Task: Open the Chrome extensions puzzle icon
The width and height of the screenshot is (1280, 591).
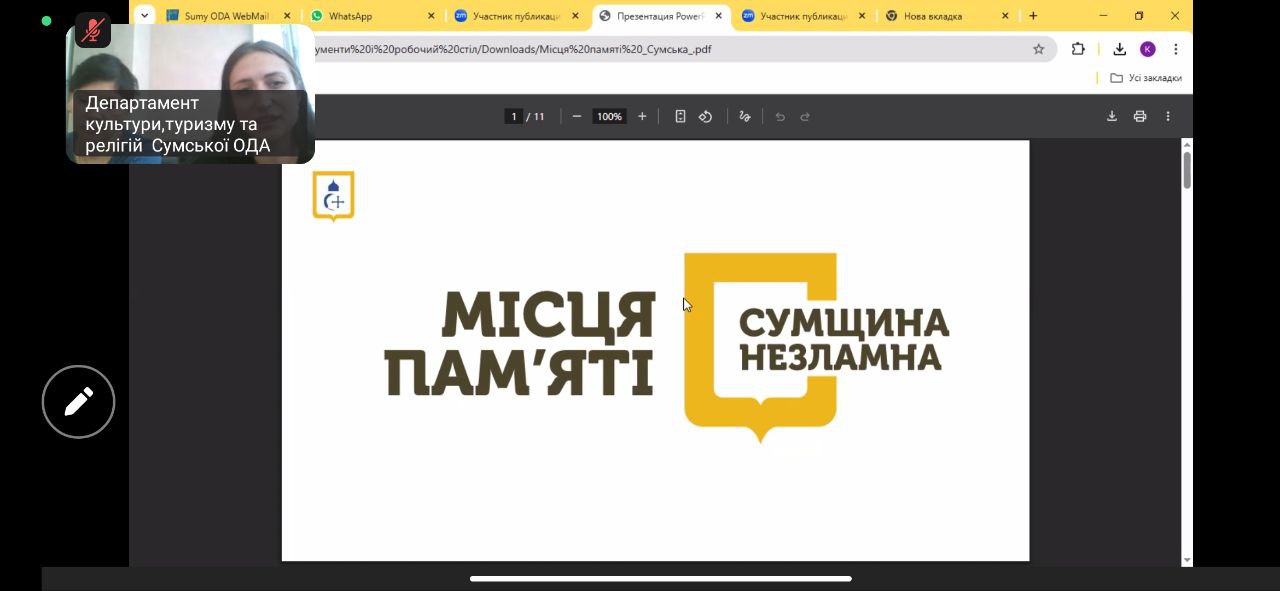Action: [1078, 49]
